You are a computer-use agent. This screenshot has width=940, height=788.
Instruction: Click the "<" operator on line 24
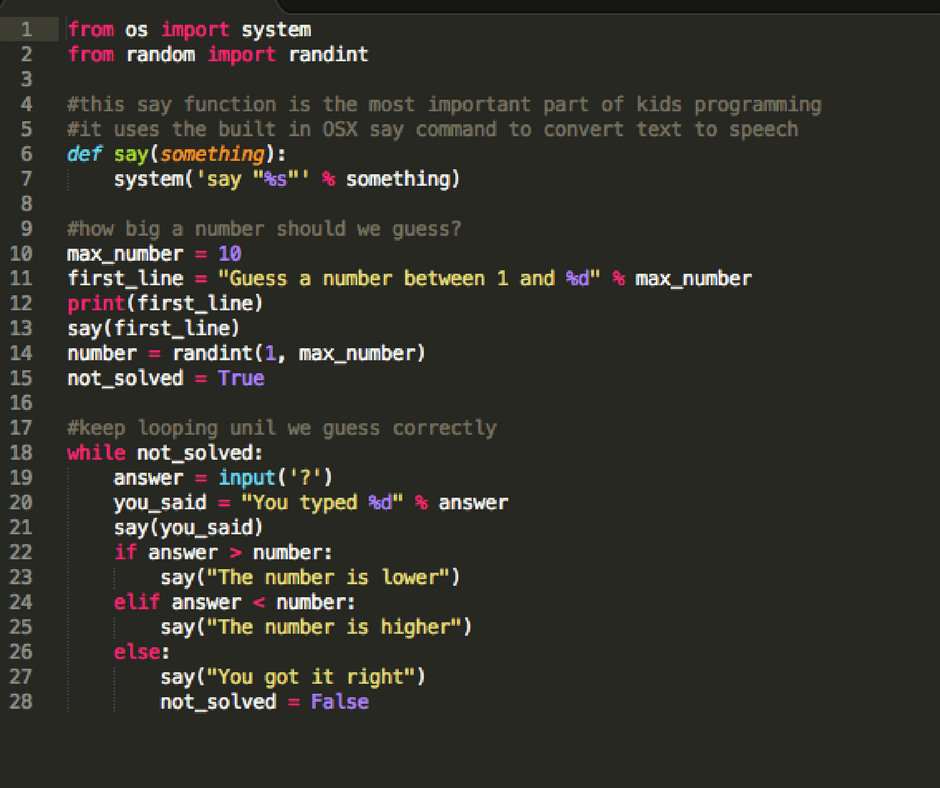point(259,602)
